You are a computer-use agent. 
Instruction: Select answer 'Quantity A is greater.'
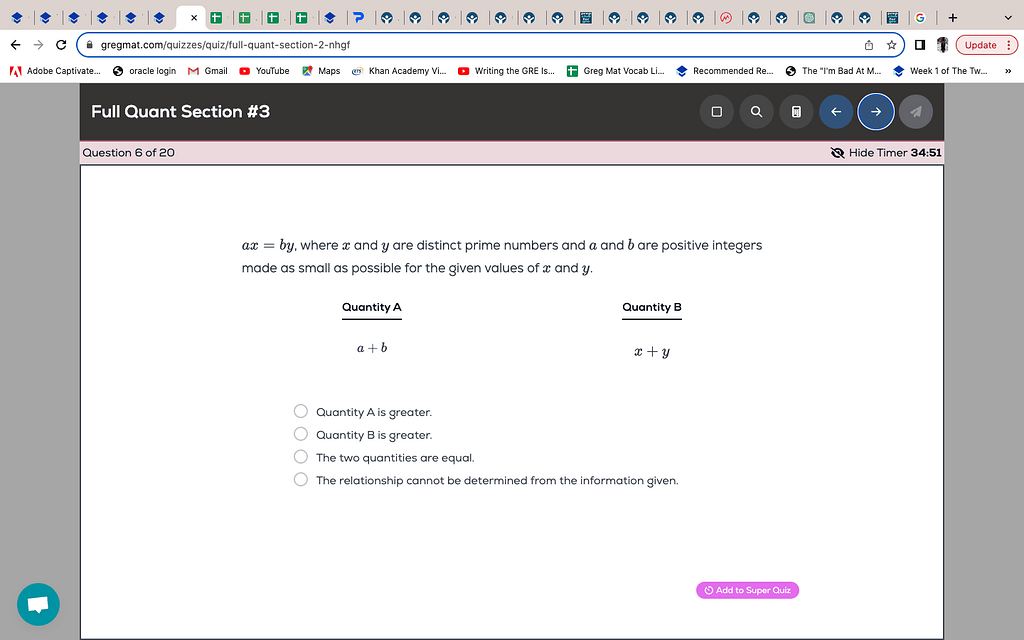300,411
